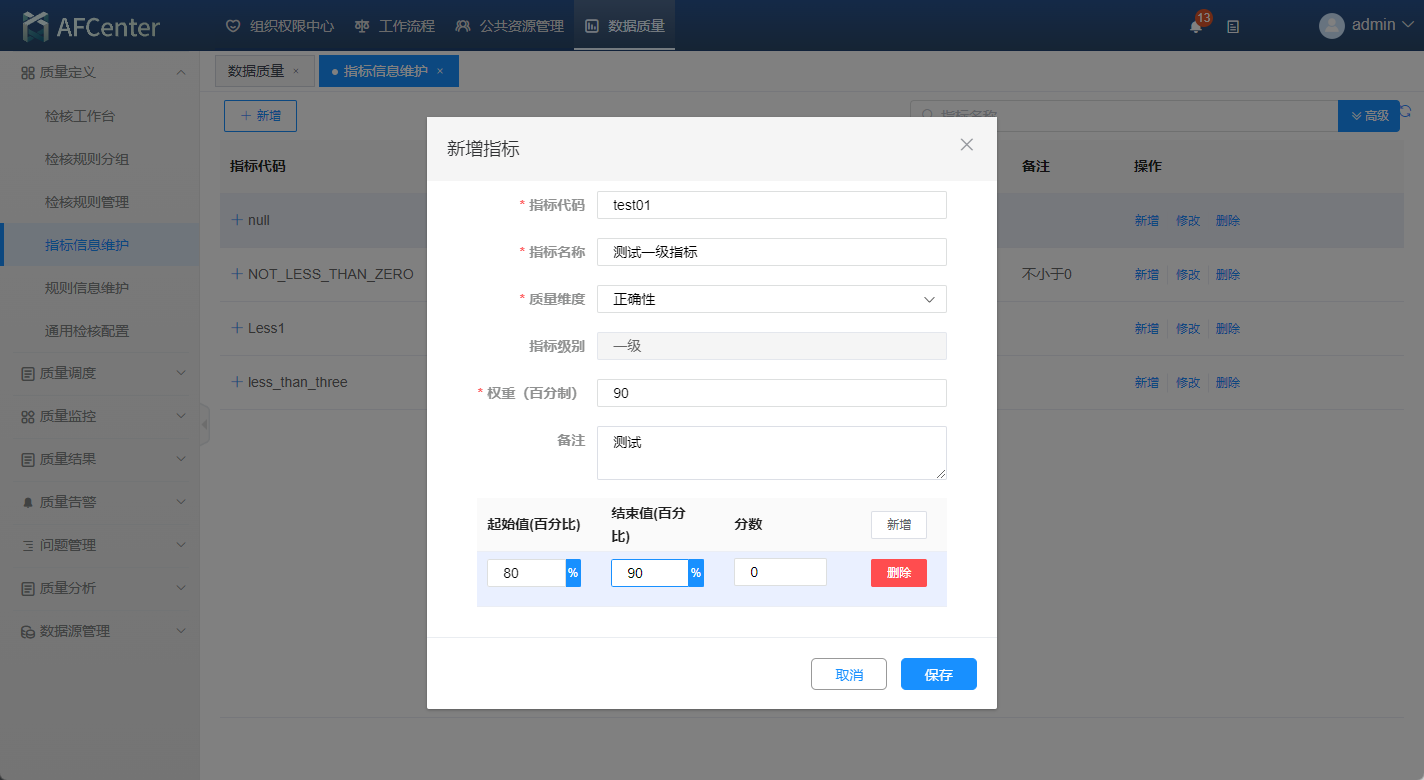Expand the 数据源管理 sidebar section
This screenshot has height=780, width=1424.
pos(100,631)
